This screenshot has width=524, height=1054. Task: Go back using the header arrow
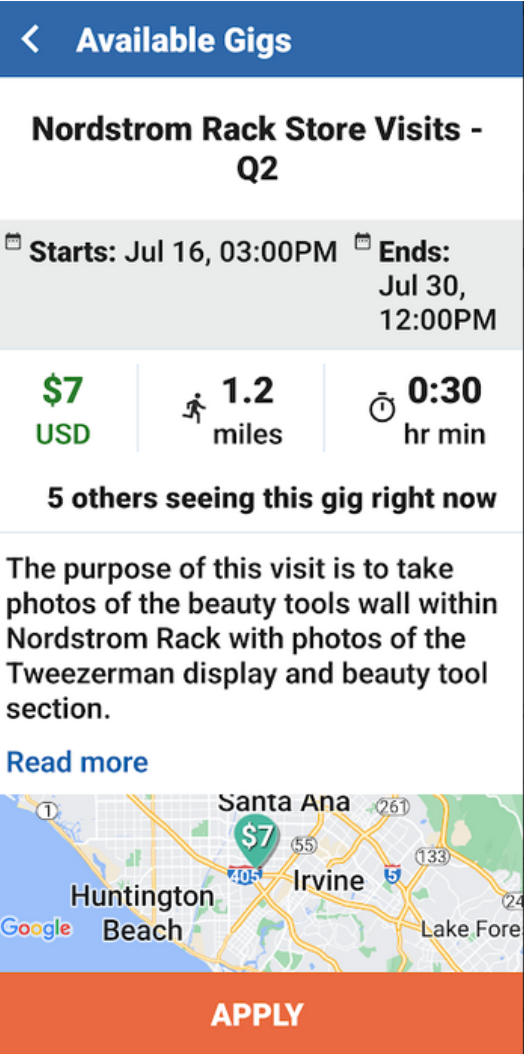[x=30, y=40]
